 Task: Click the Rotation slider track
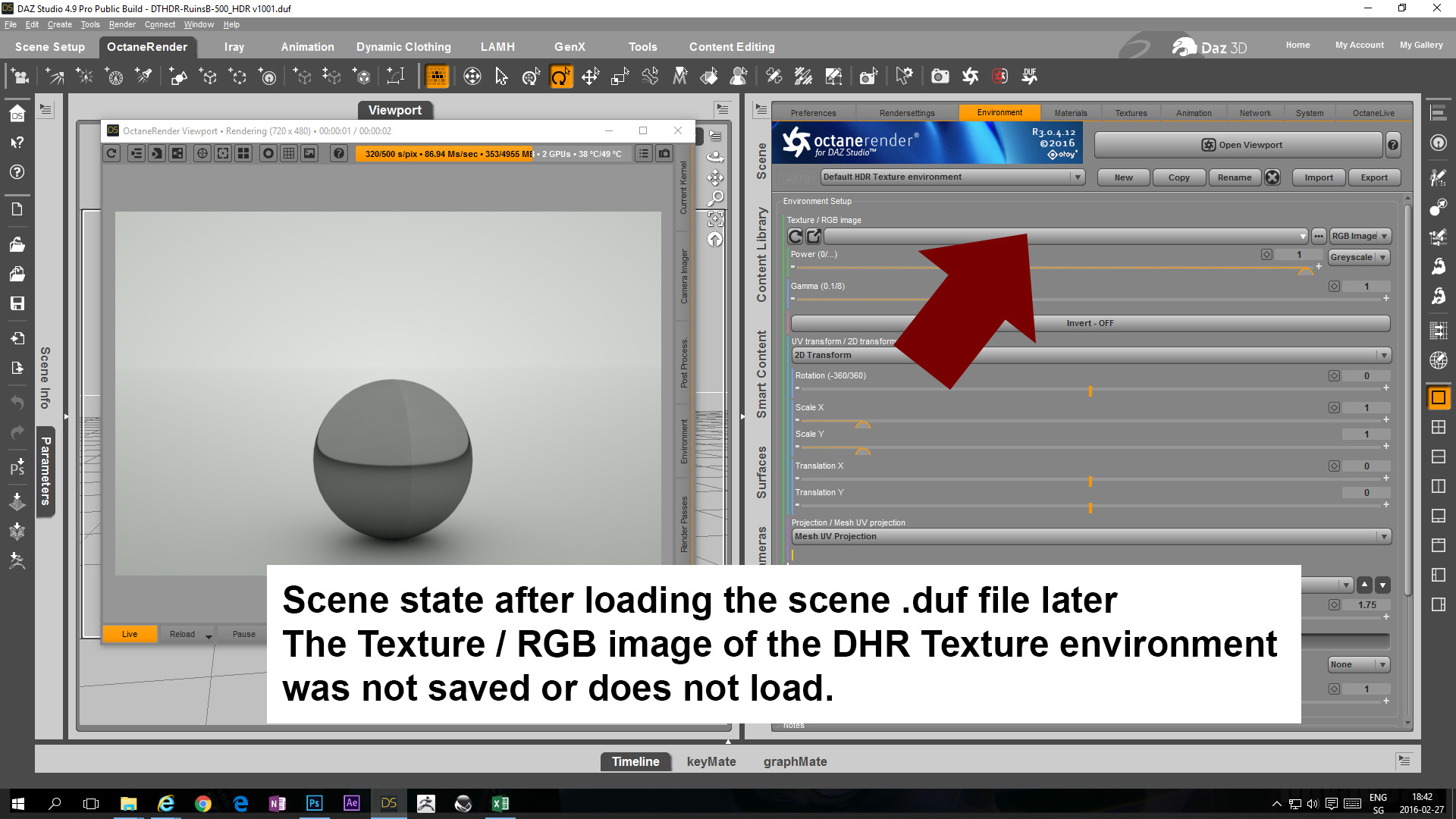(986, 389)
